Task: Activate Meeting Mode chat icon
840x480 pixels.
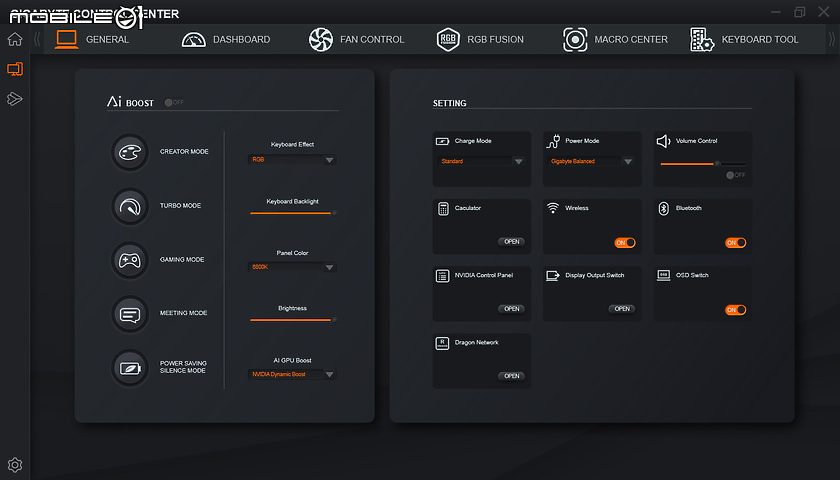Action: 130,314
